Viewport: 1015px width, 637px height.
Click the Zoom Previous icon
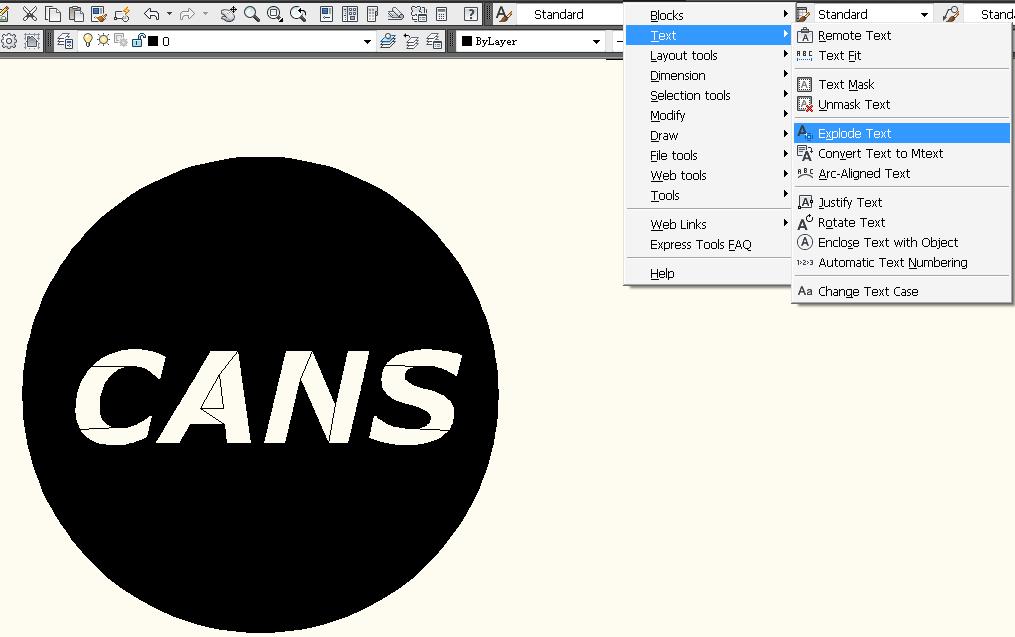point(298,14)
